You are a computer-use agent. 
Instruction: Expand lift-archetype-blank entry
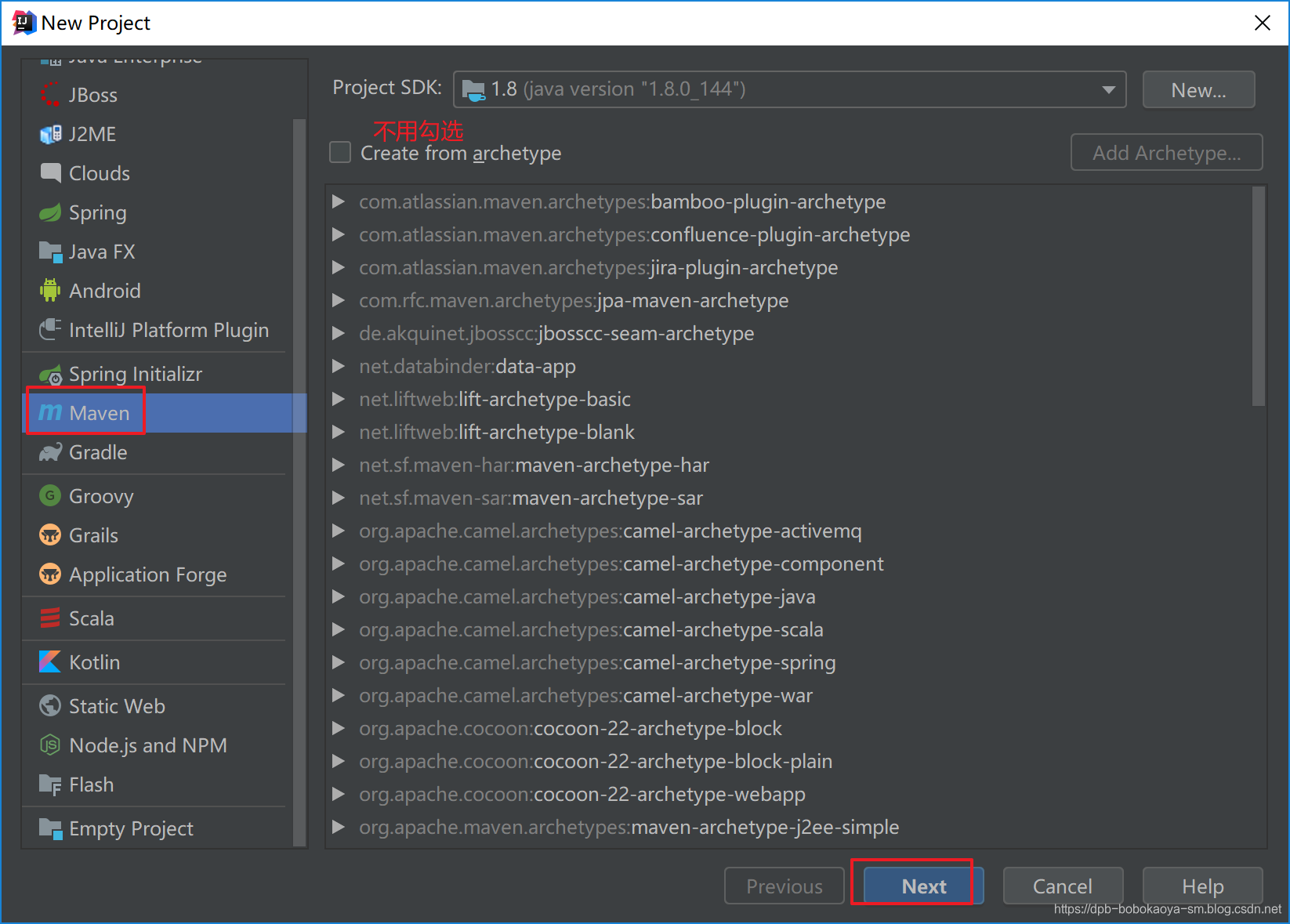coord(339,432)
